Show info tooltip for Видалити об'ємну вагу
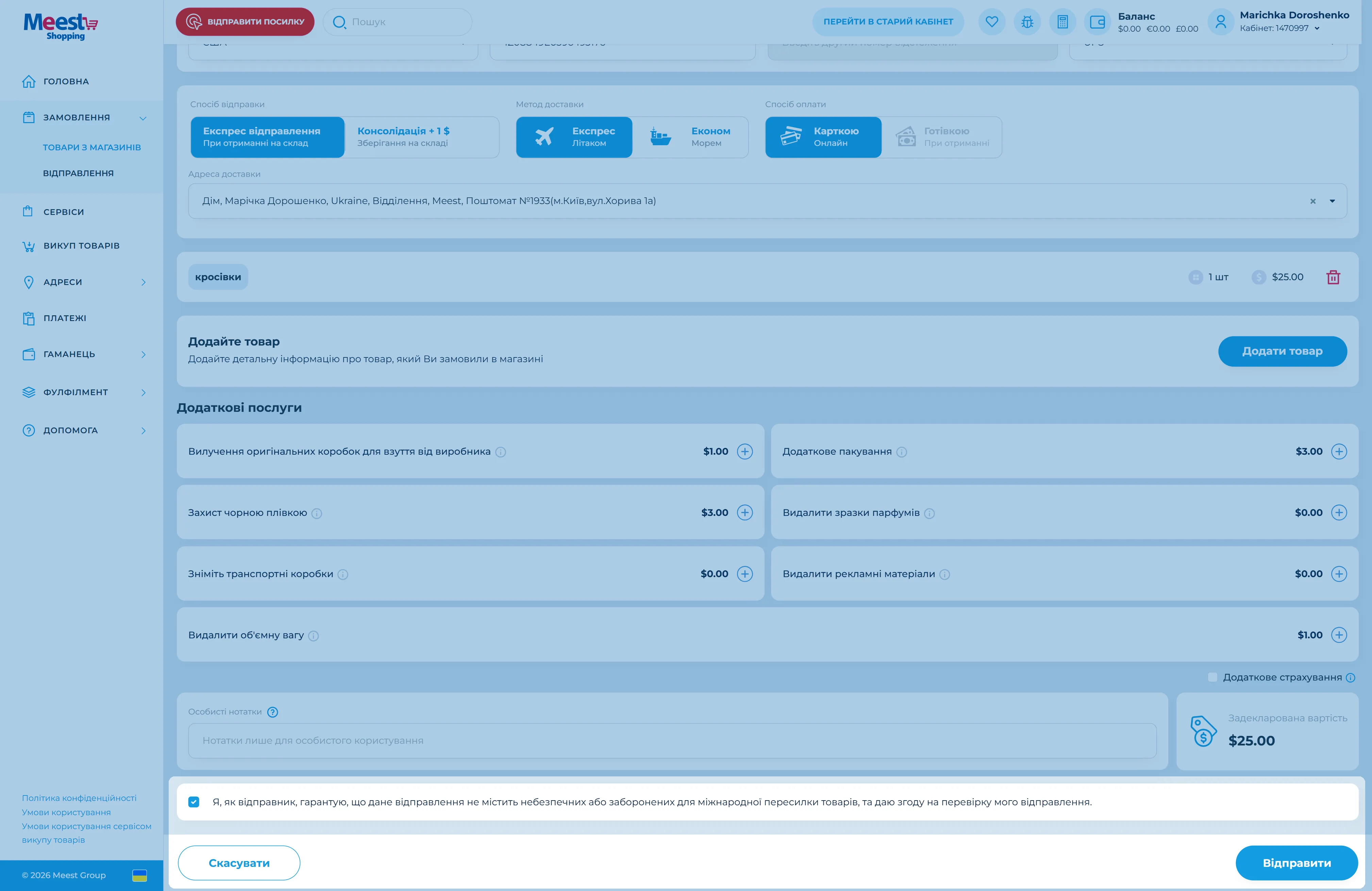This screenshot has height=891, width=1372. pyautogui.click(x=314, y=636)
